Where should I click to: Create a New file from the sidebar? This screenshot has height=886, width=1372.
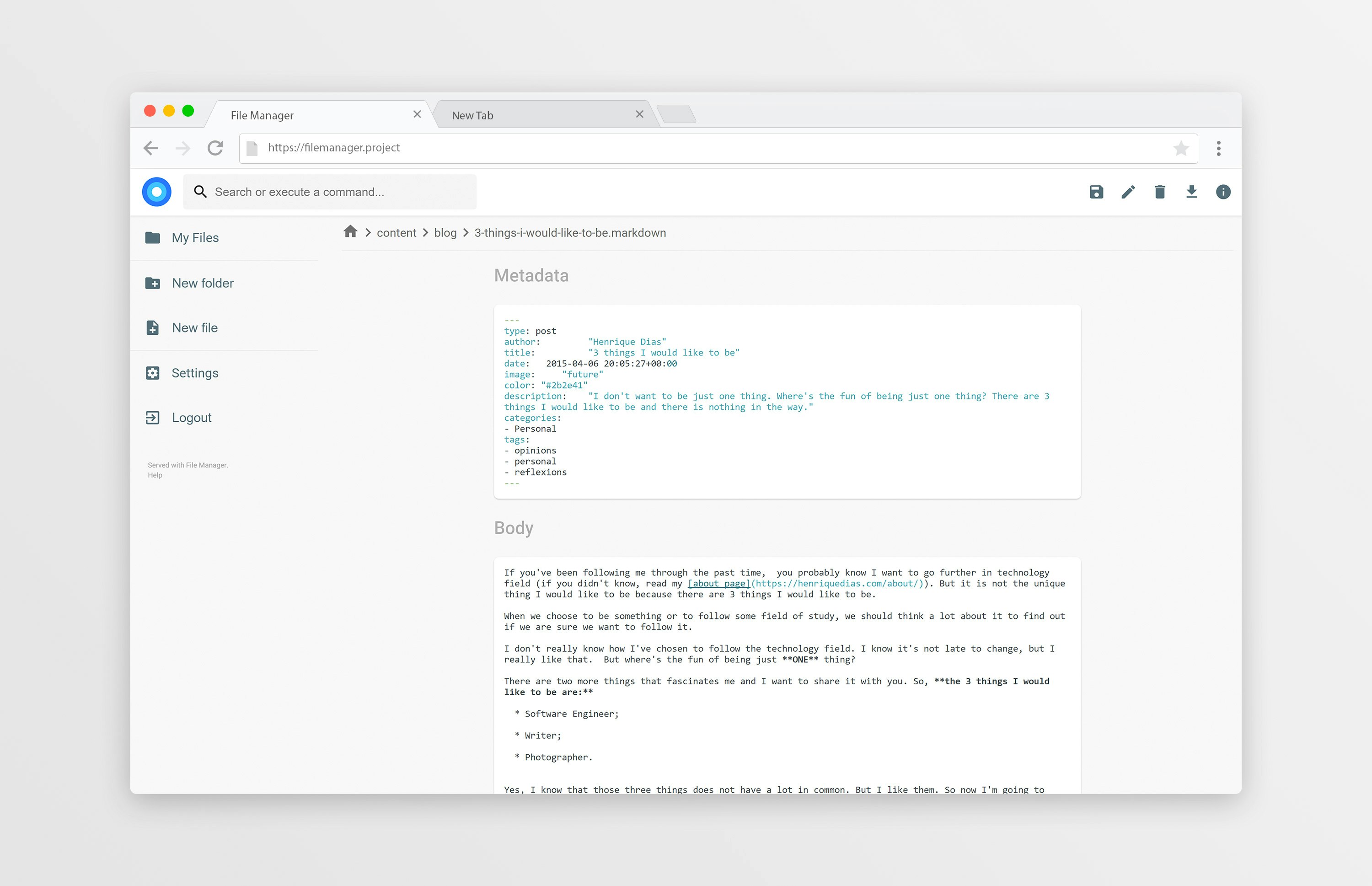click(x=194, y=328)
